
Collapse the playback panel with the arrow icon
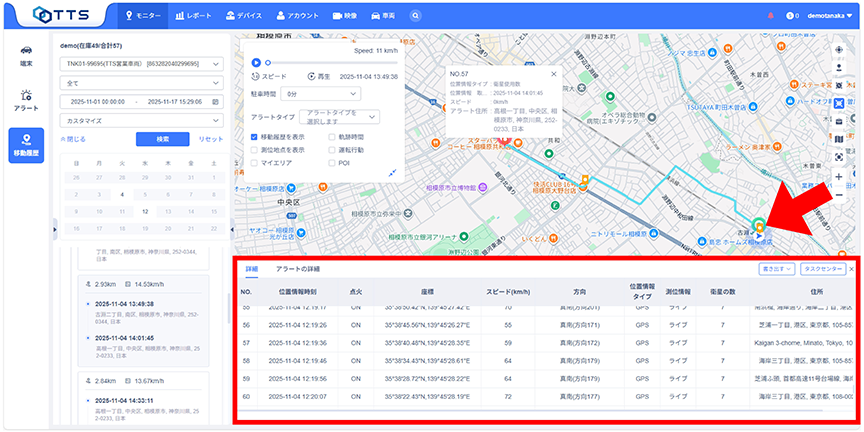(393, 172)
